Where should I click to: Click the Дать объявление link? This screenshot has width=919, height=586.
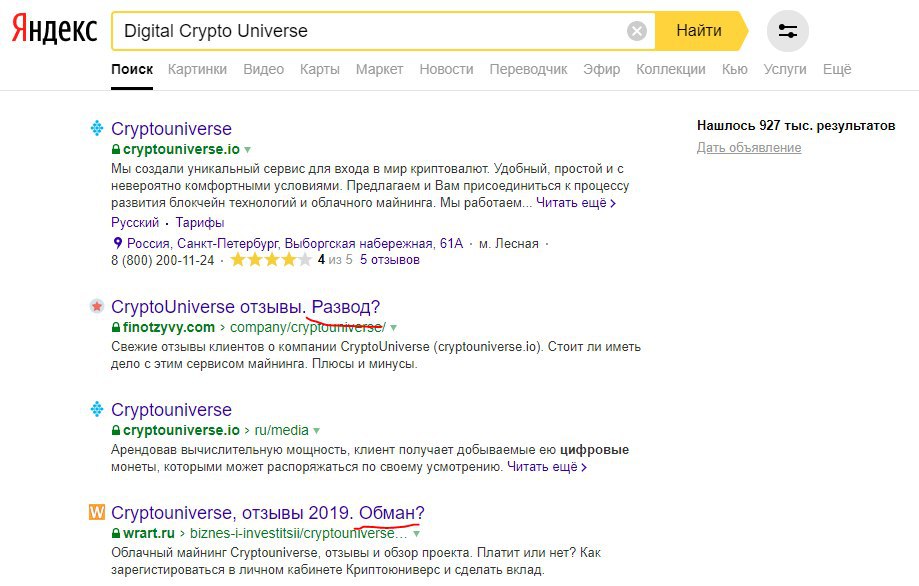pos(749,148)
